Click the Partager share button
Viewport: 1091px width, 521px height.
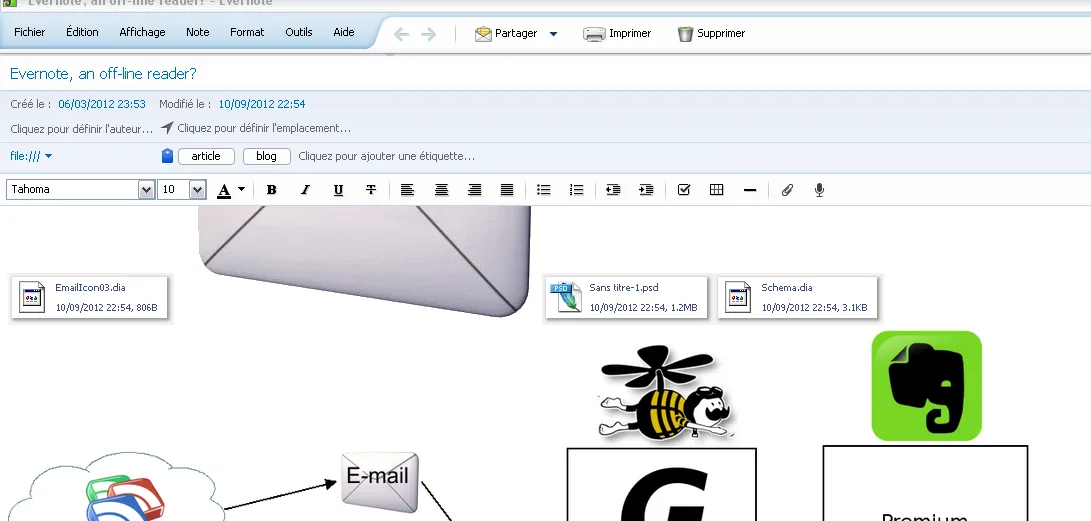(x=506, y=33)
